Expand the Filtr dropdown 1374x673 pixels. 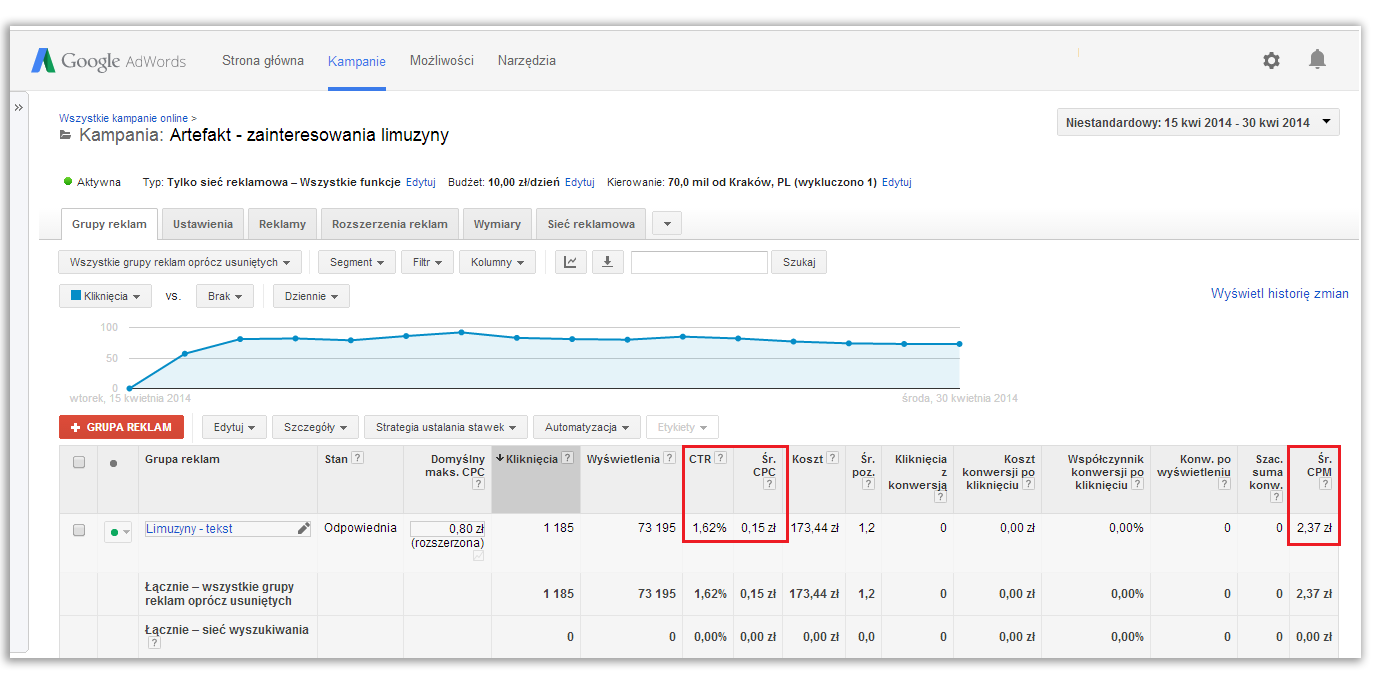[428, 262]
